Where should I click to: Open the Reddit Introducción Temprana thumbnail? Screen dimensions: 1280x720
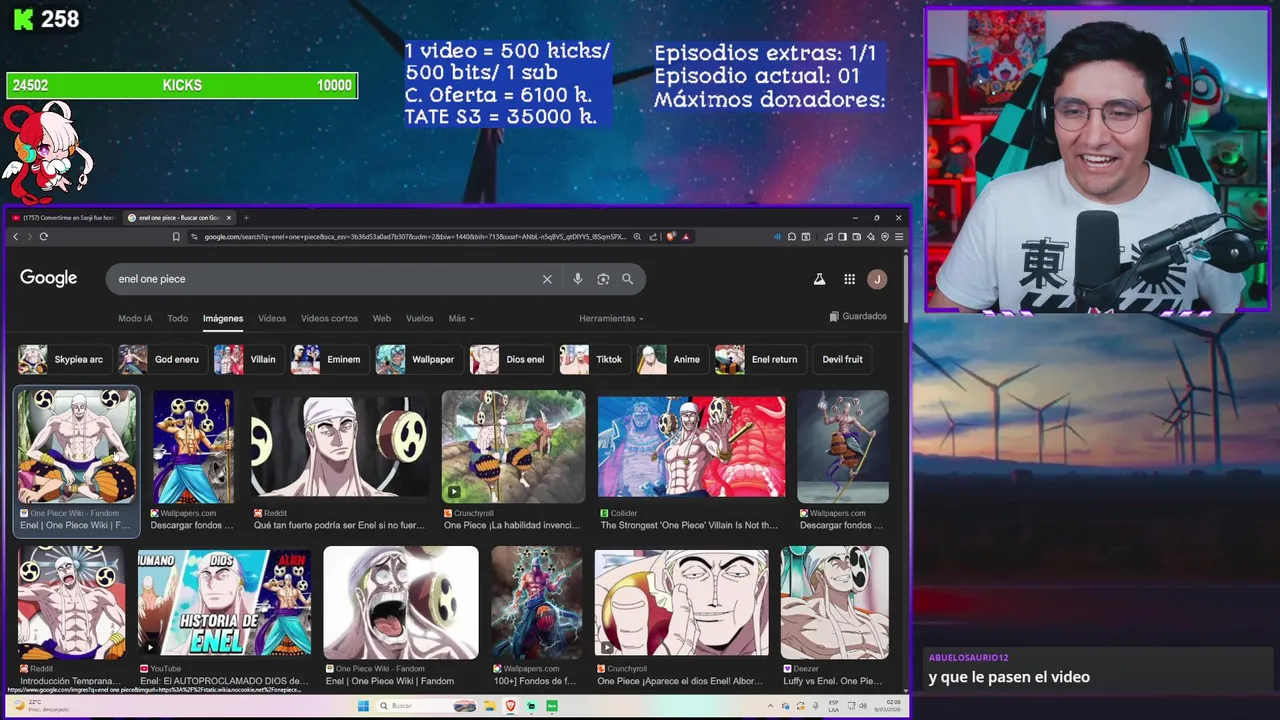(x=71, y=602)
